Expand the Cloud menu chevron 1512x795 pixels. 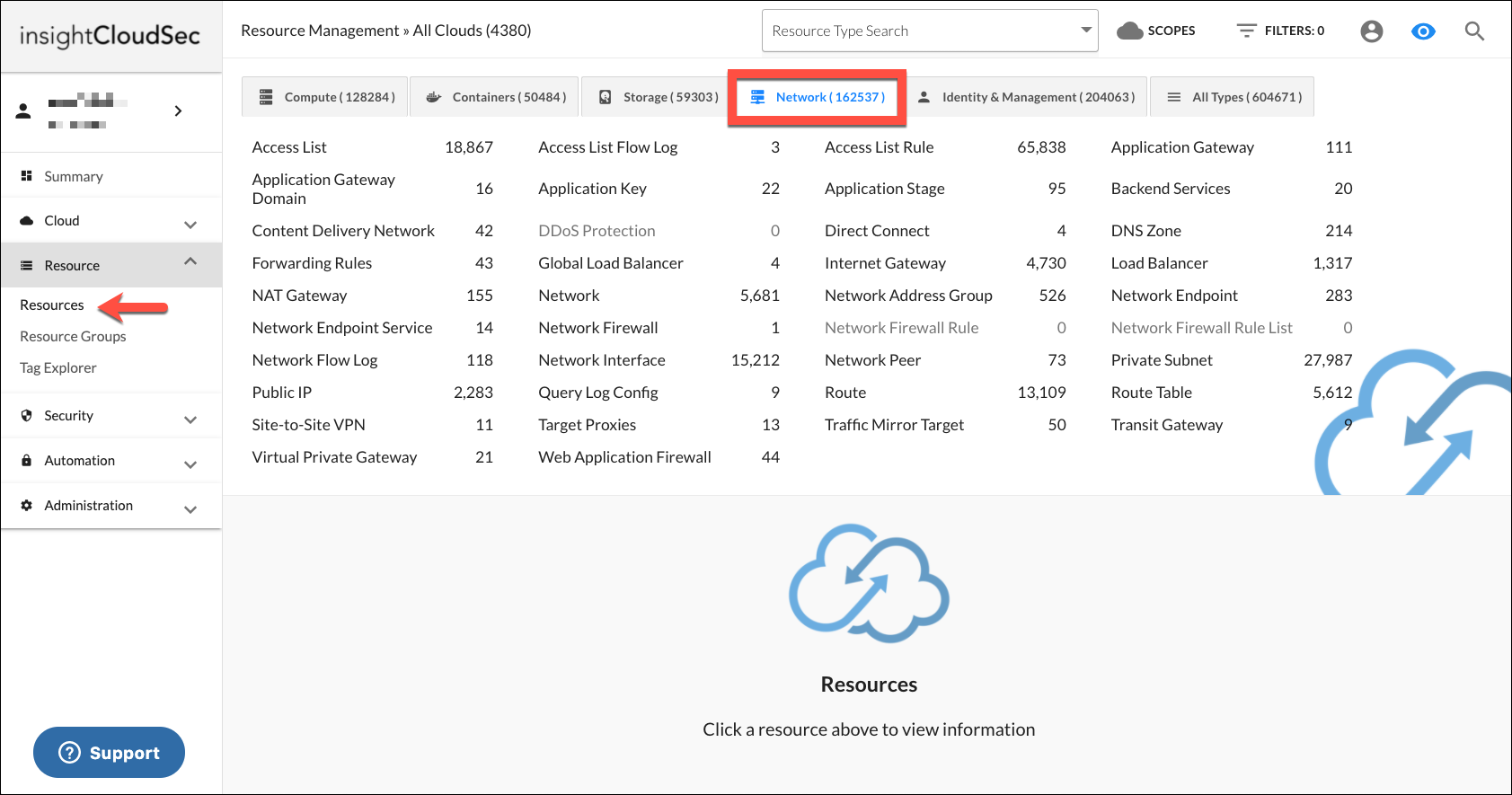(x=190, y=224)
